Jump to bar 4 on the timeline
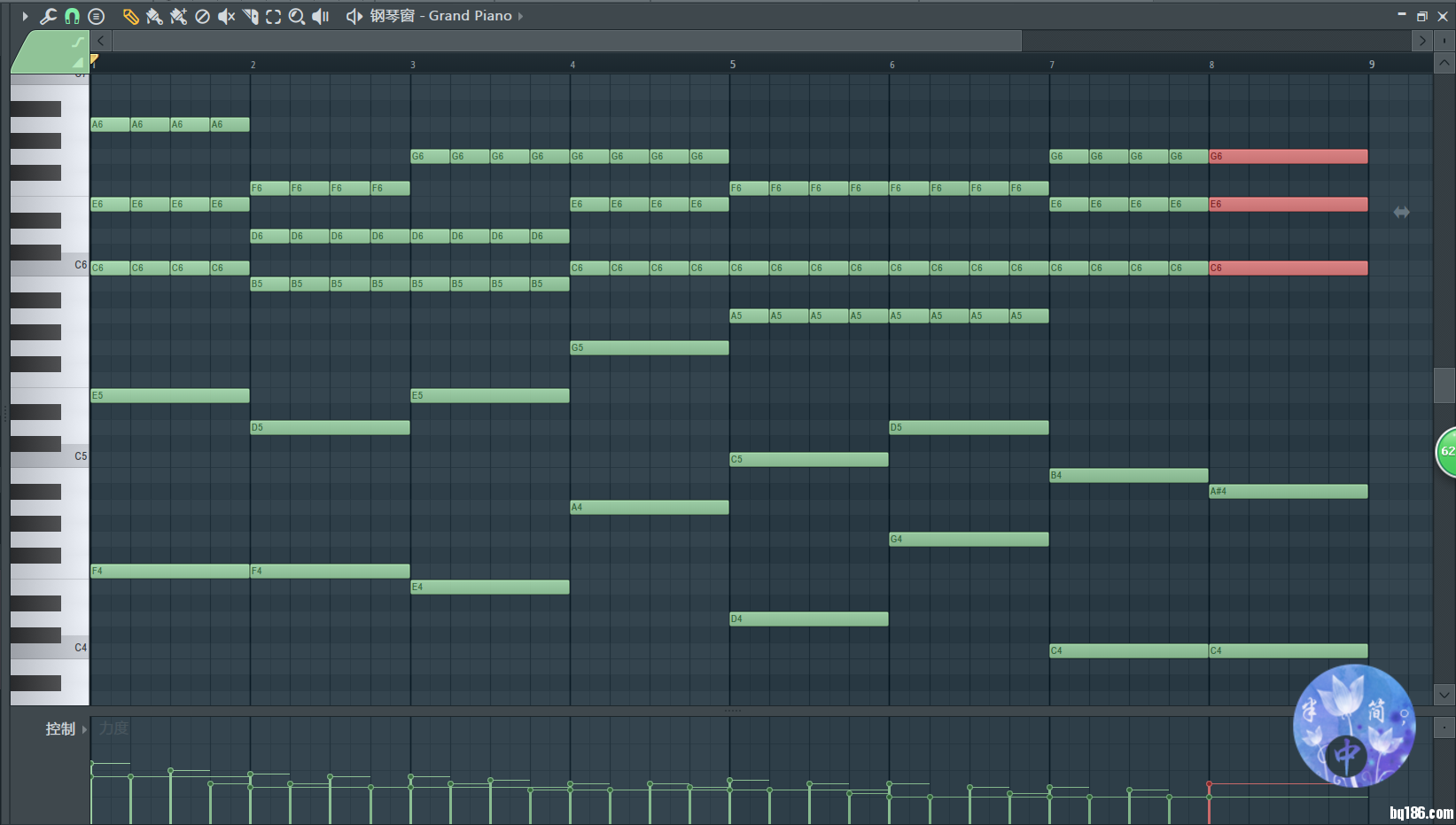This screenshot has width=1456, height=825. [572, 65]
